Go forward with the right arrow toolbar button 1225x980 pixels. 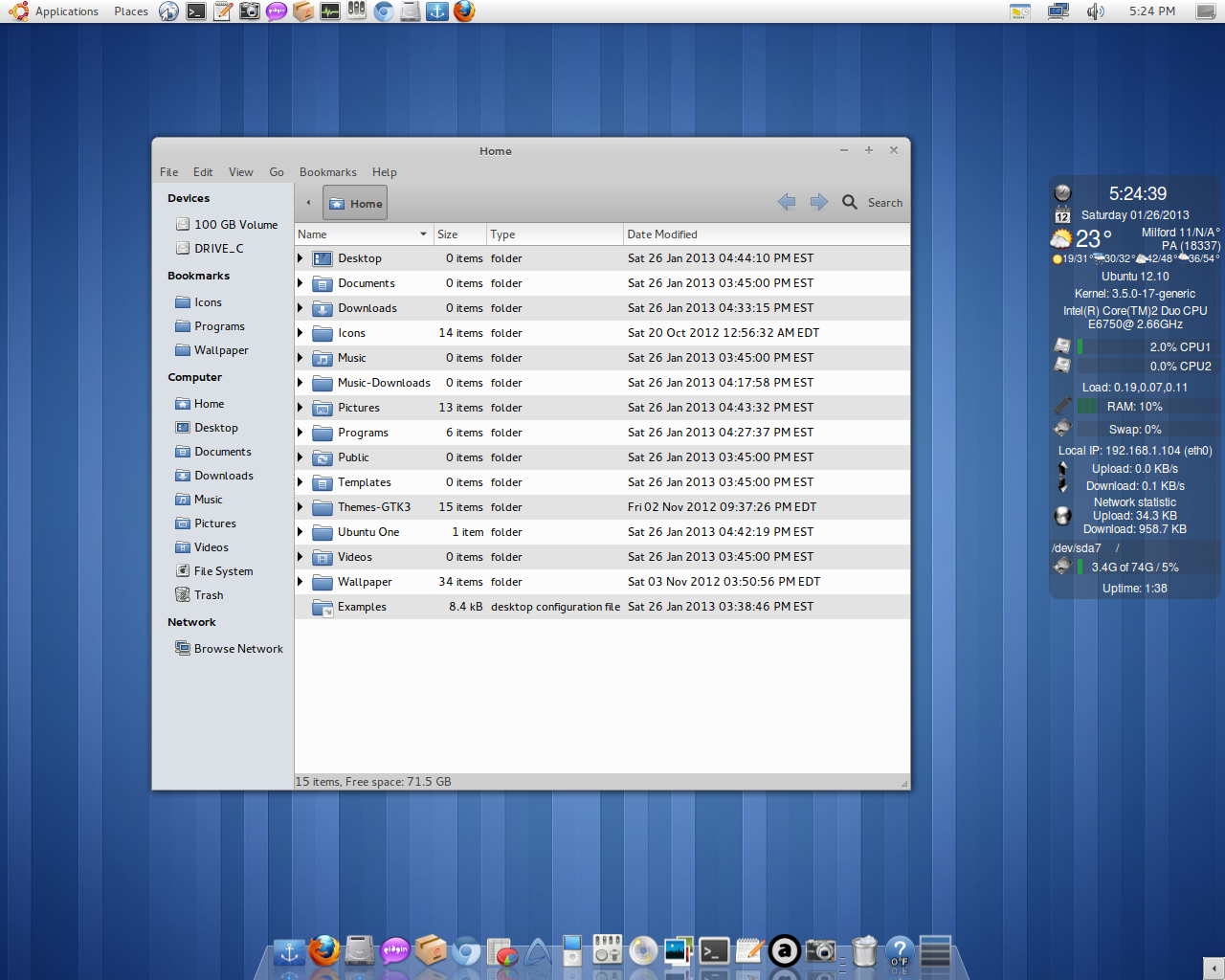(818, 202)
